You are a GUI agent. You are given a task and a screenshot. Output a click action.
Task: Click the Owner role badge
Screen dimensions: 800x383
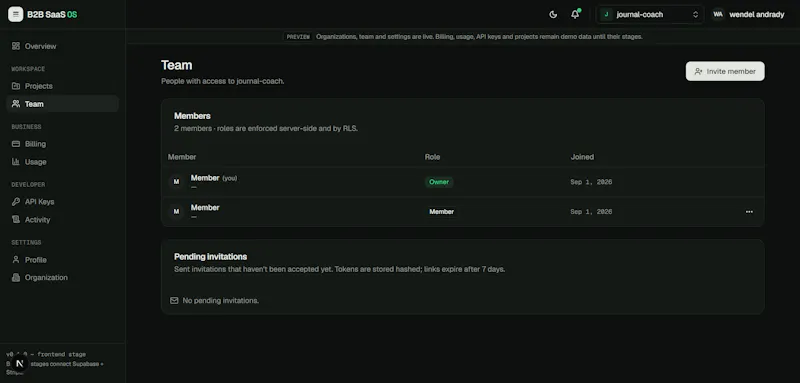point(439,182)
